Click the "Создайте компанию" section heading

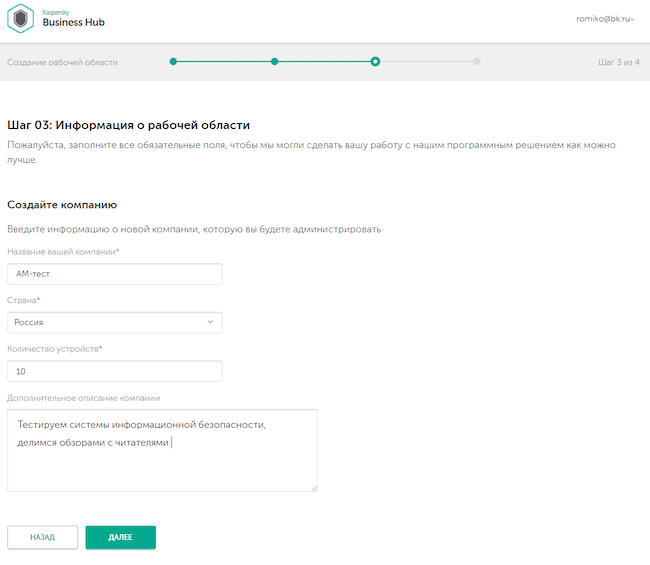pyautogui.click(x=62, y=205)
